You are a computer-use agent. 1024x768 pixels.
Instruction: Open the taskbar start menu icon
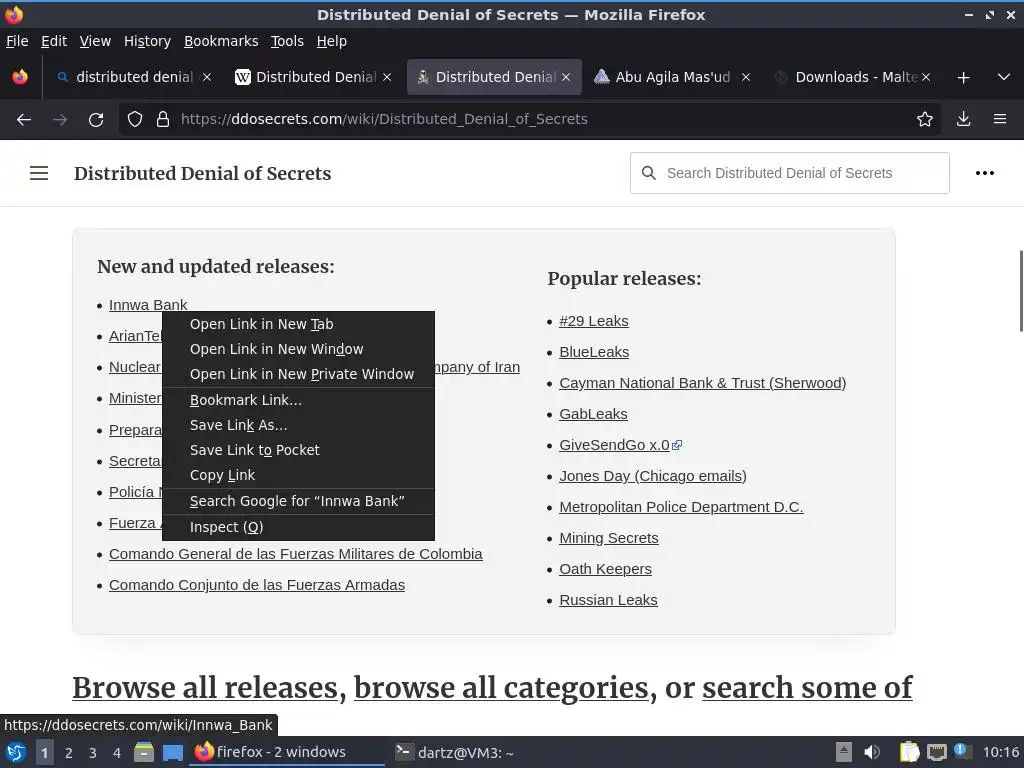pos(16,752)
